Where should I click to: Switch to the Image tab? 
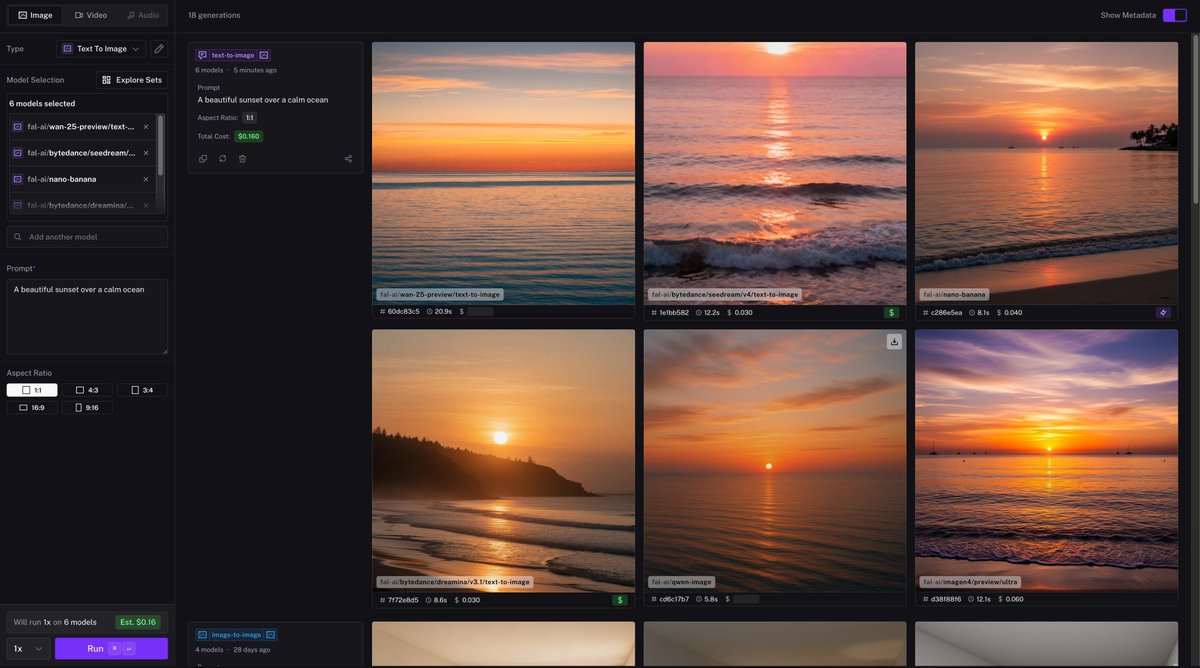click(35, 15)
